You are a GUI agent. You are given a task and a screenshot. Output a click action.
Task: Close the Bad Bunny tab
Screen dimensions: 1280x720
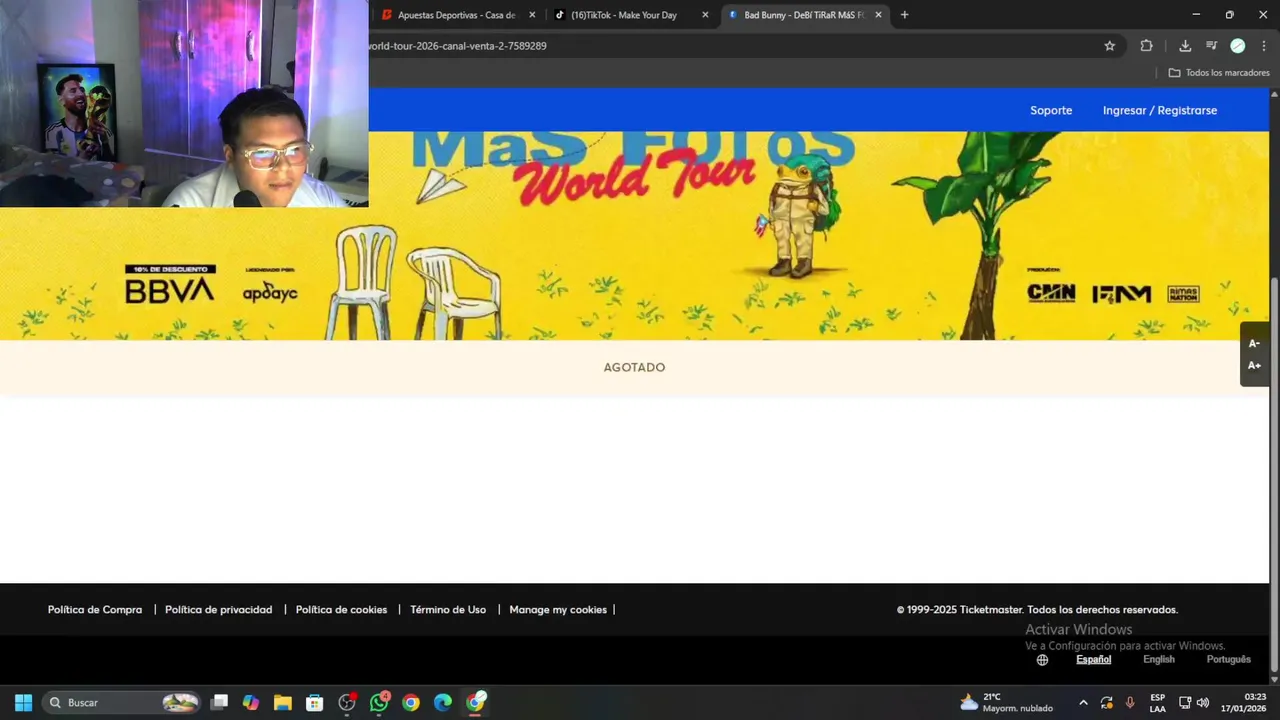[x=878, y=15]
